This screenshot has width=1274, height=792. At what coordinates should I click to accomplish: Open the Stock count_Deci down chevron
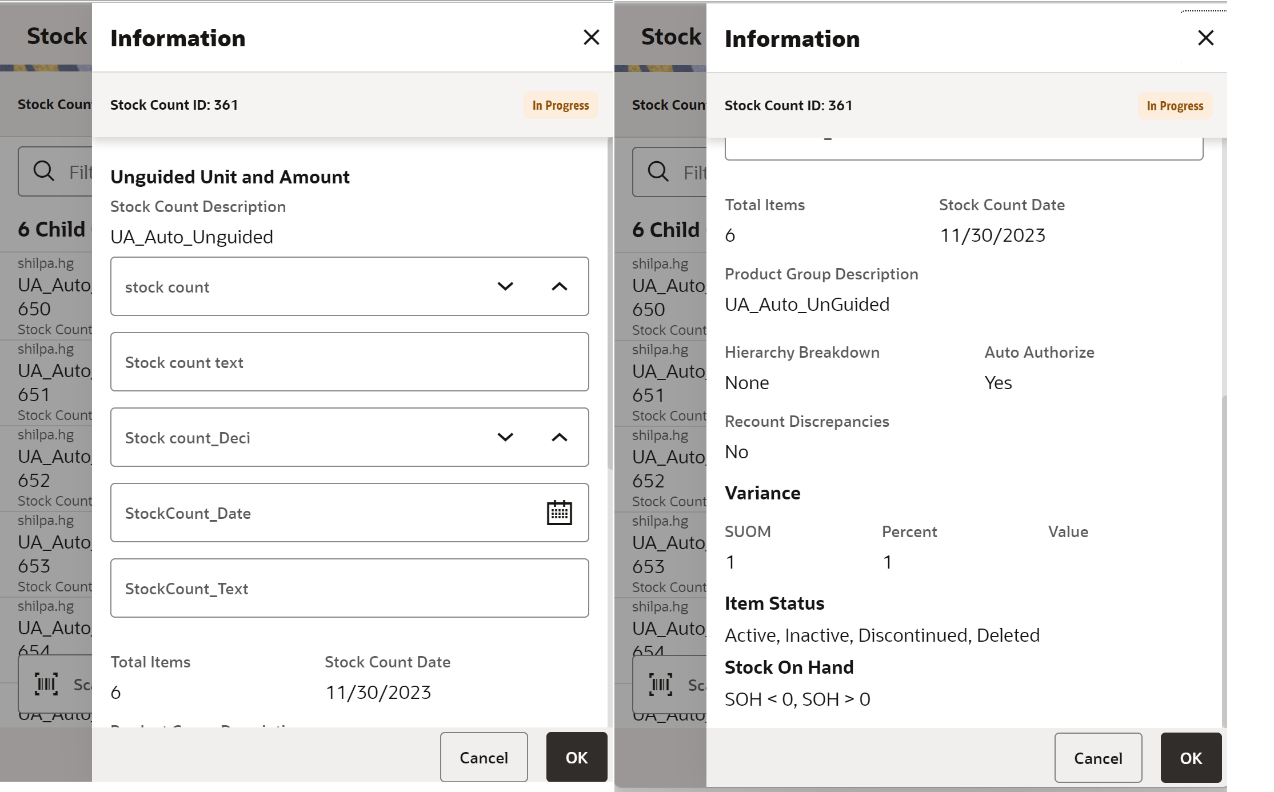505,437
